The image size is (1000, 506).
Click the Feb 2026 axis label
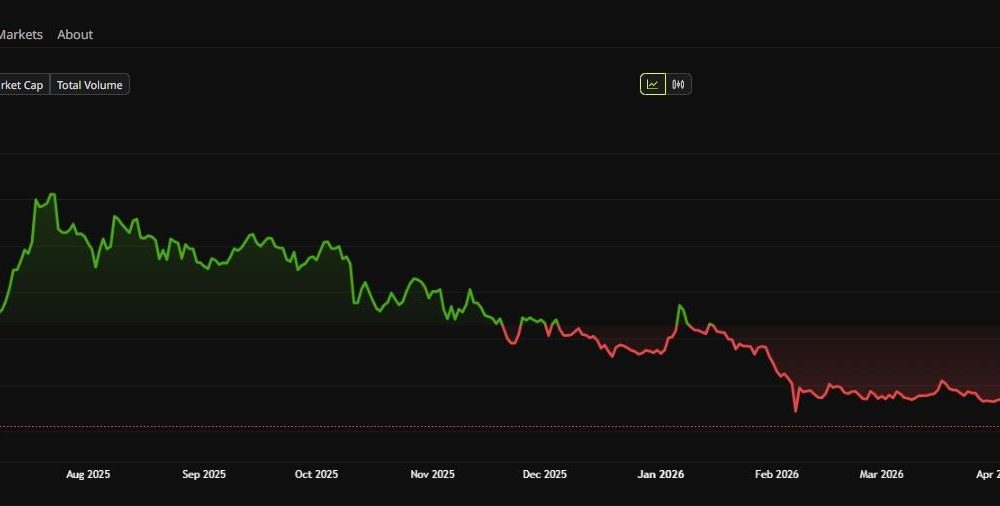point(776,474)
